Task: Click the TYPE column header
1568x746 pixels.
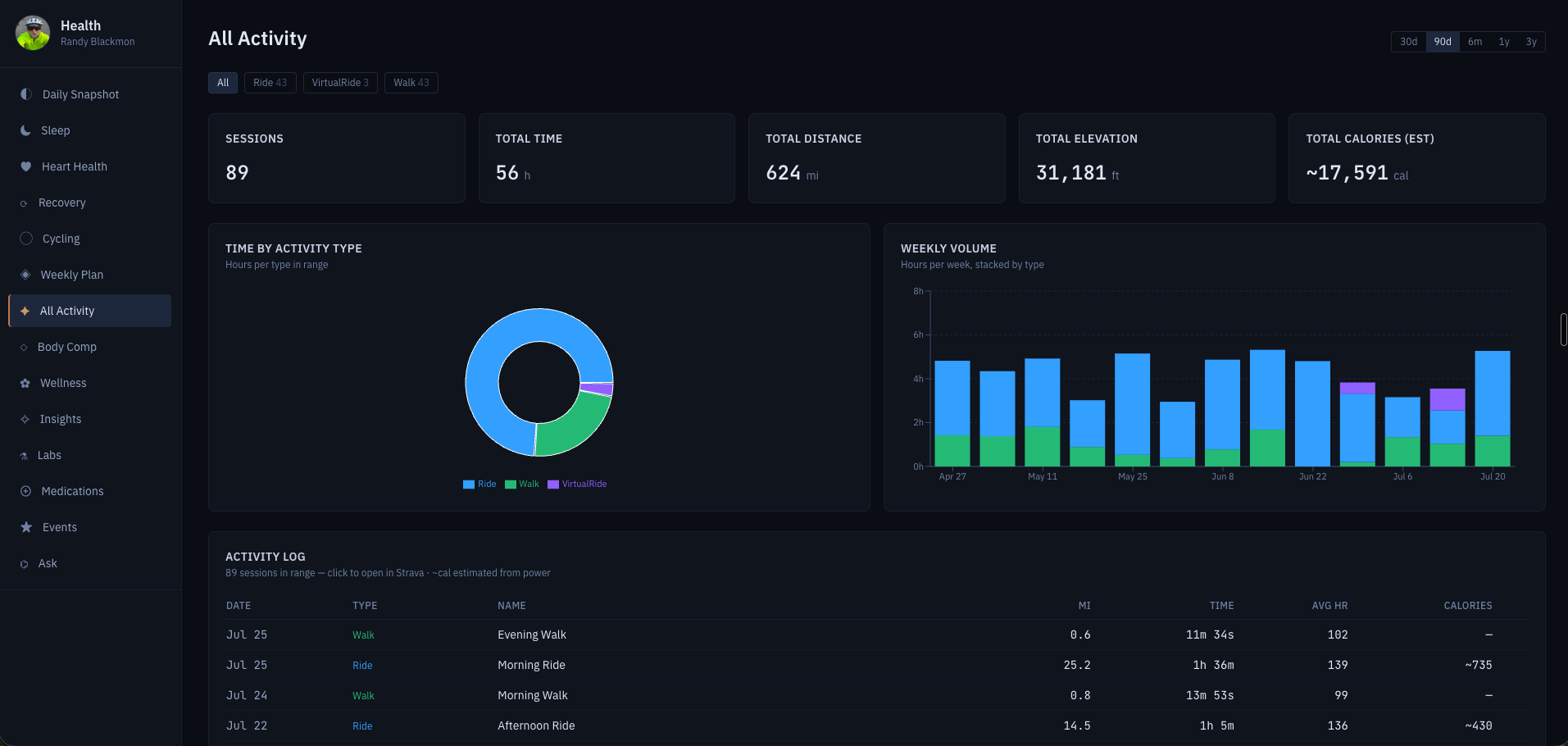Action: (365, 606)
